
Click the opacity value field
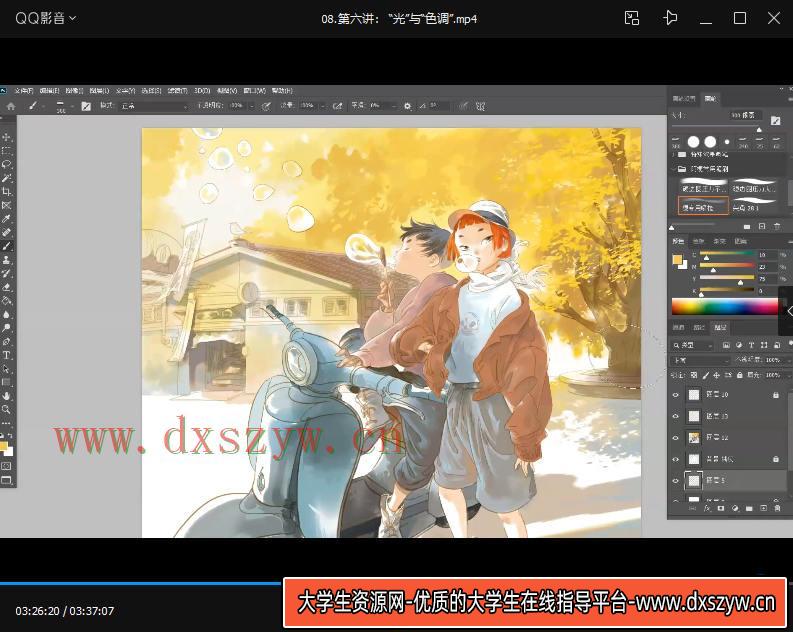pyautogui.click(x=236, y=106)
